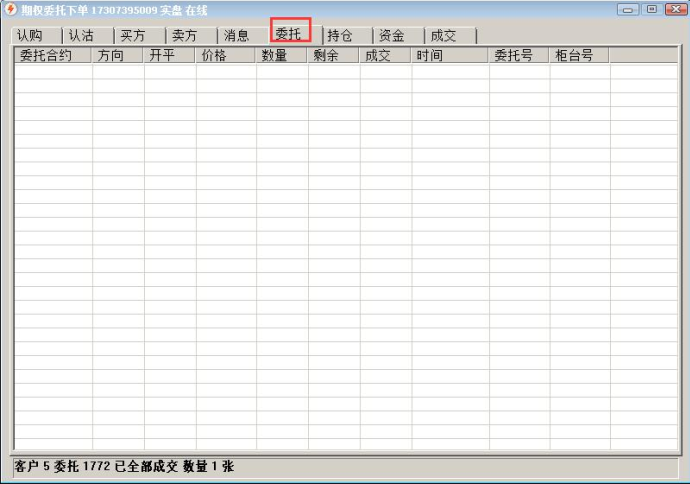690x484 pixels.
Task: Open the 认沽 tab
Action: 81,36
